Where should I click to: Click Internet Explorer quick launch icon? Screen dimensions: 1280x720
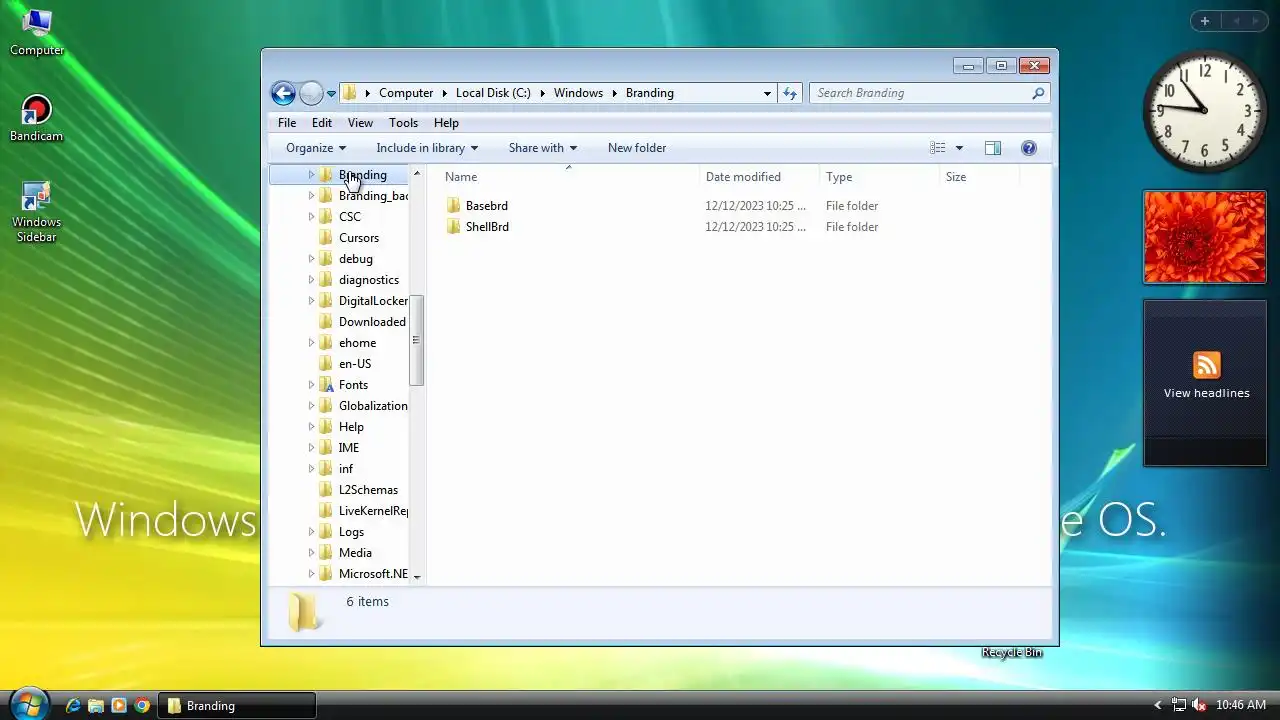tap(72, 706)
